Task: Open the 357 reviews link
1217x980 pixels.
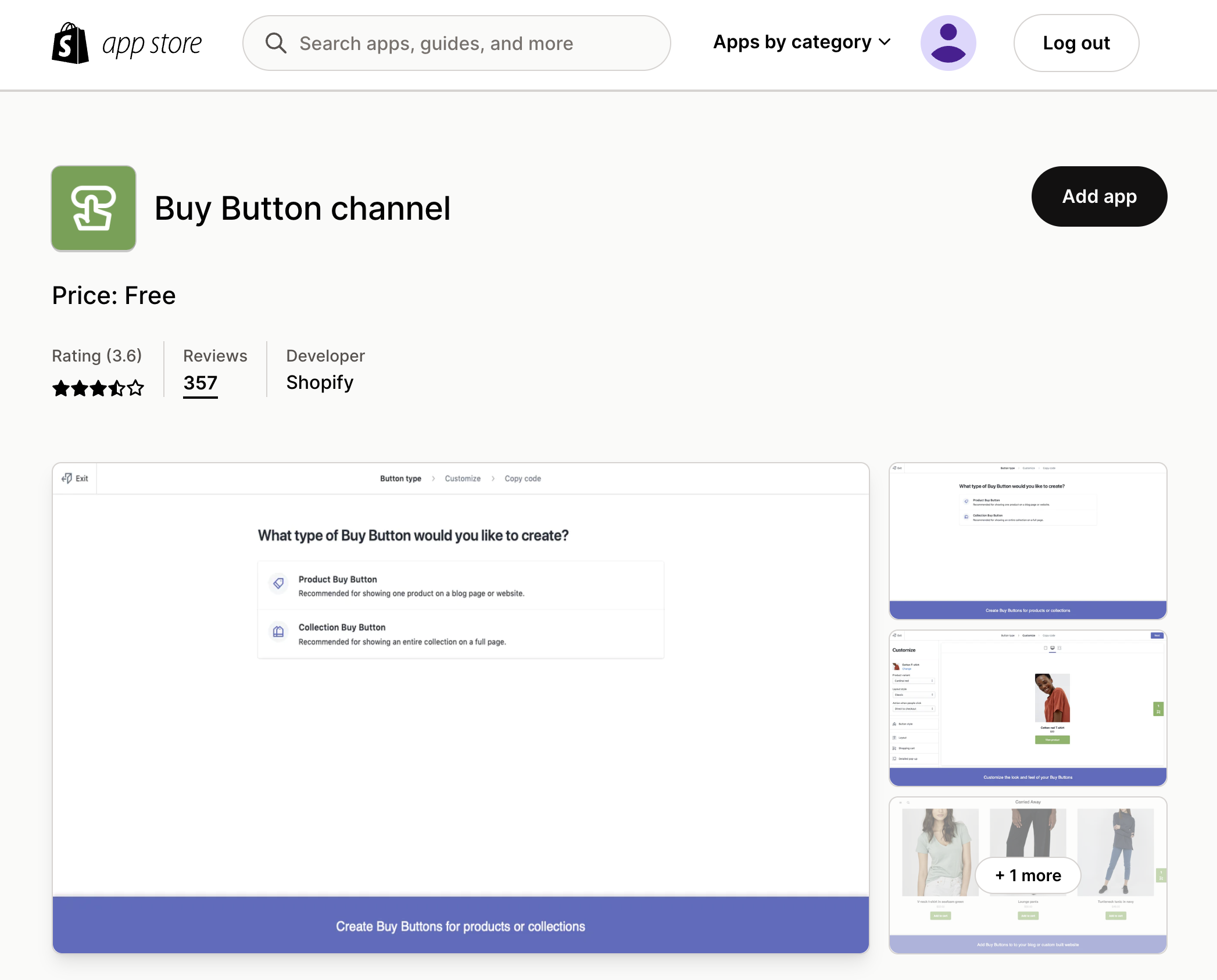Action: (x=200, y=382)
